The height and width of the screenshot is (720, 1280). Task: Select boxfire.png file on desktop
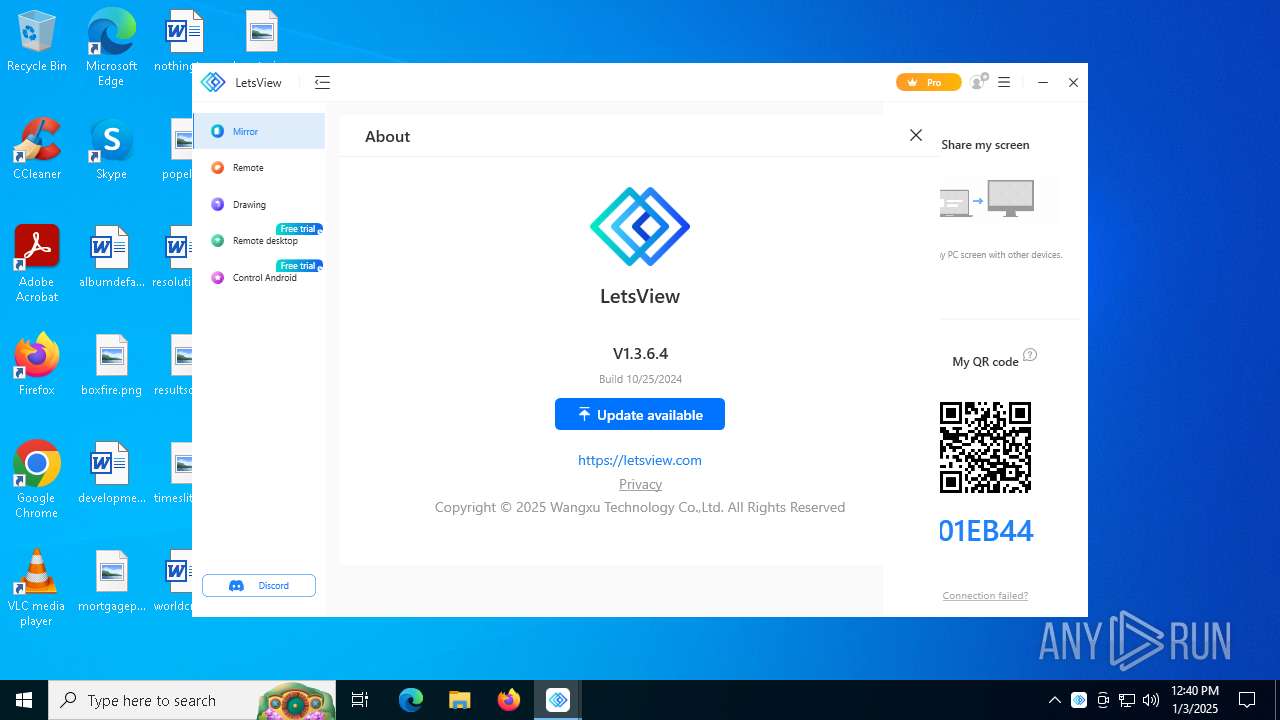(x=111, y=365)
